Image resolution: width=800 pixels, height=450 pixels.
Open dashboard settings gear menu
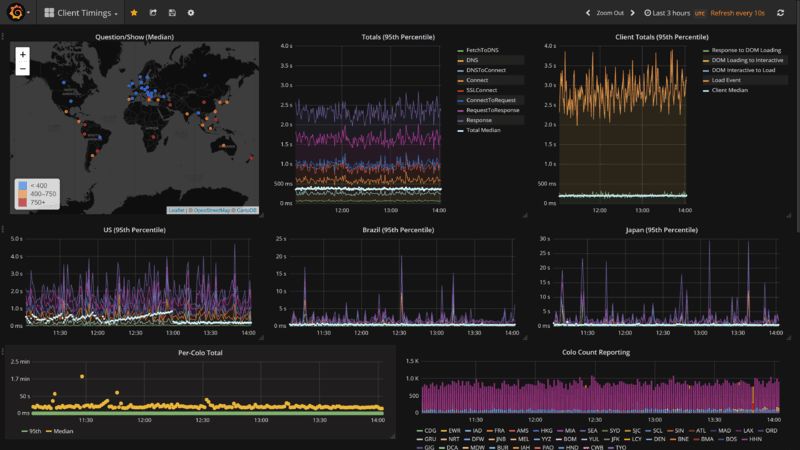pyautogui.click(x=191, y=13)
